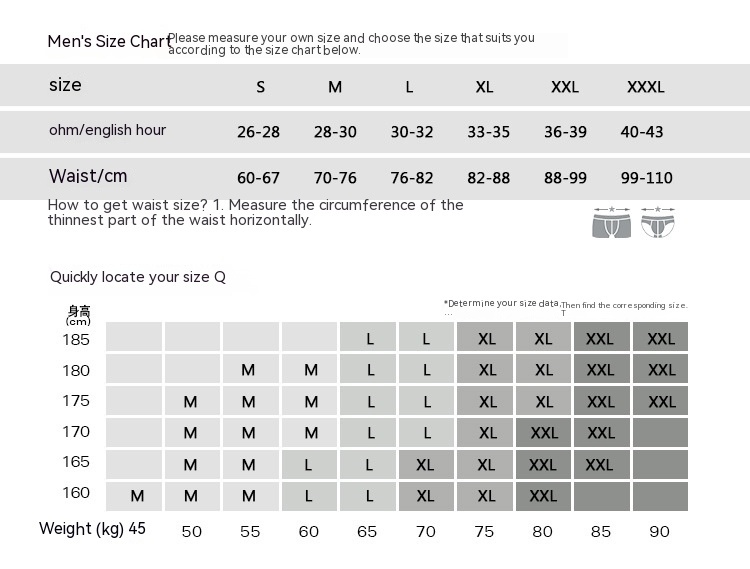This screenshot has width=750, height=569.
Task: Select the S size column header
Action: click(261, 87)
